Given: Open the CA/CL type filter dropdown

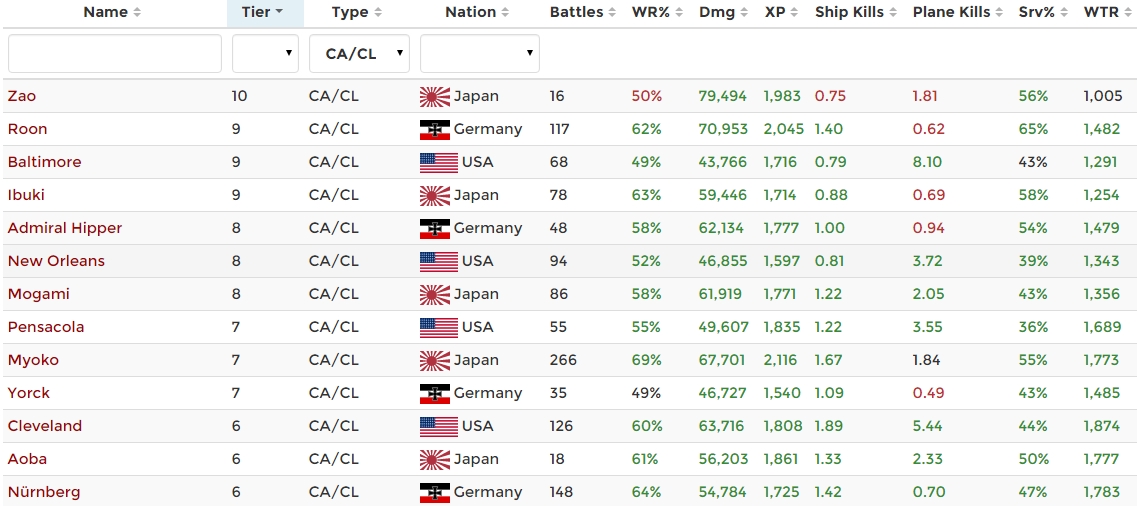Looking at the screenshot, I should point(359,54).
